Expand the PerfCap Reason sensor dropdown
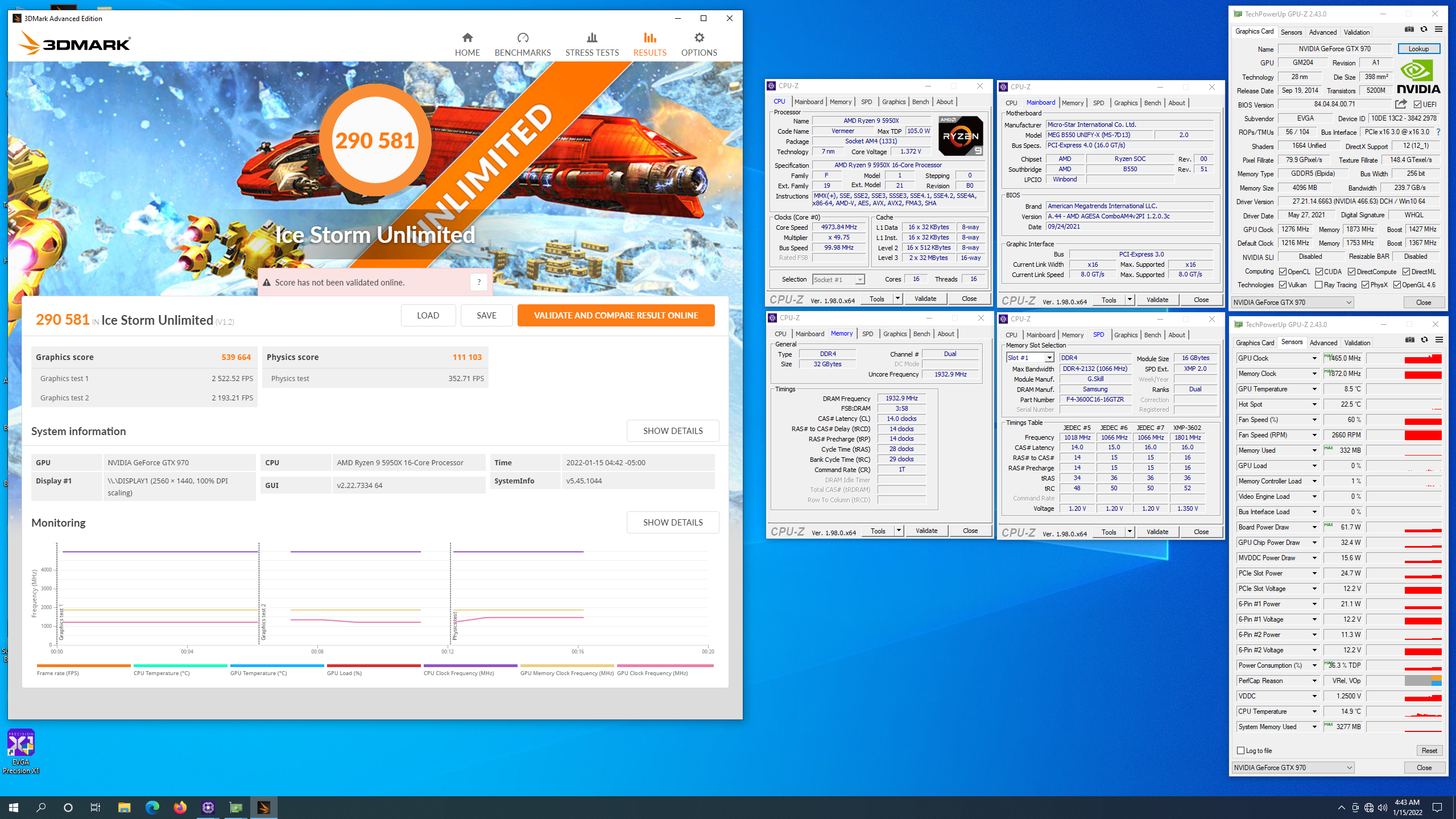The width and height of the screenshot is (1456, 819). [1314, 681]
